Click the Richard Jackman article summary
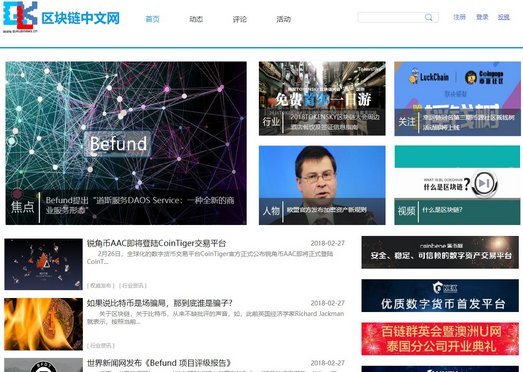Screen dimensions: 523x372 point(215,318)
